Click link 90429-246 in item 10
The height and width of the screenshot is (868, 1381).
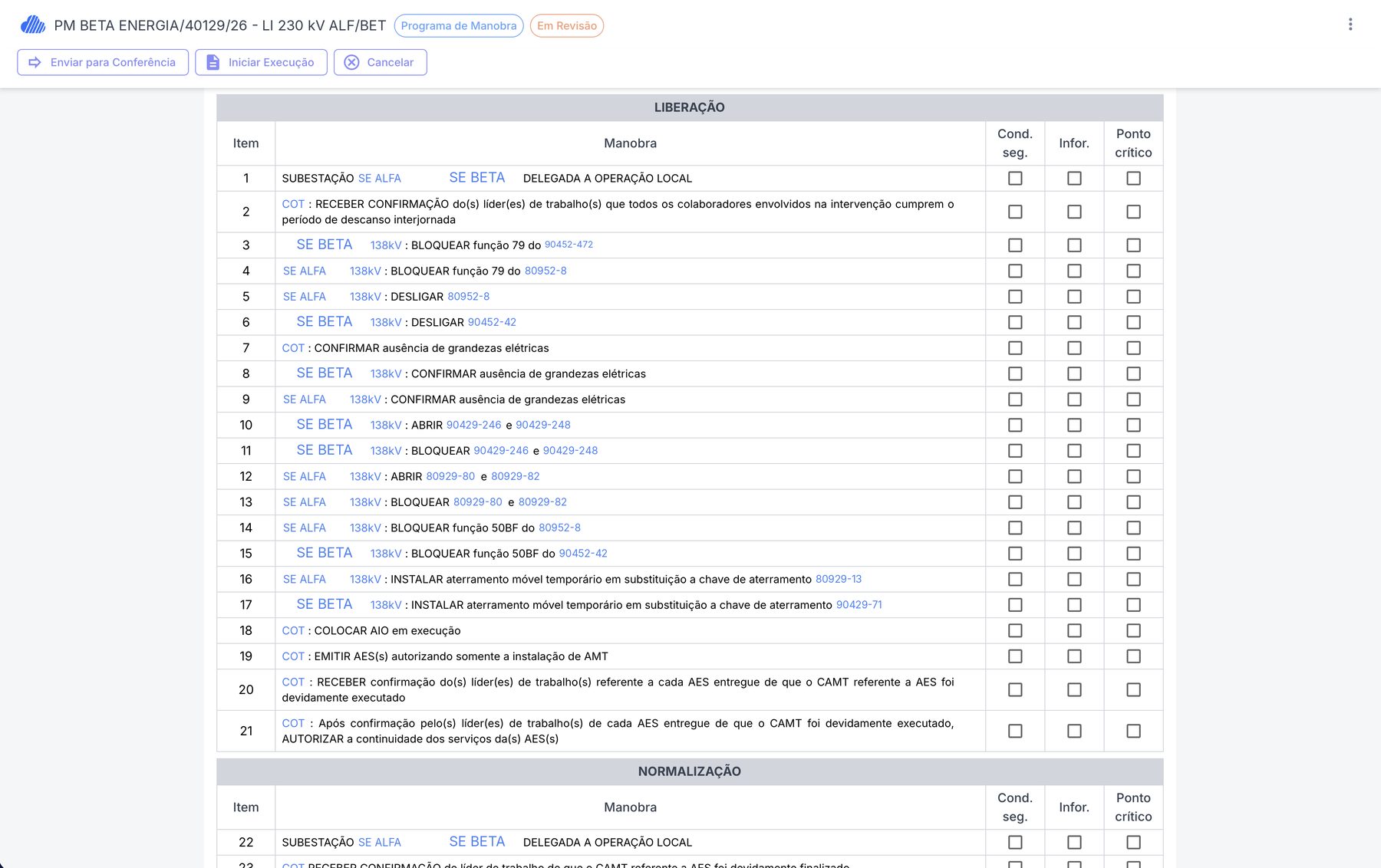(473, 425)
